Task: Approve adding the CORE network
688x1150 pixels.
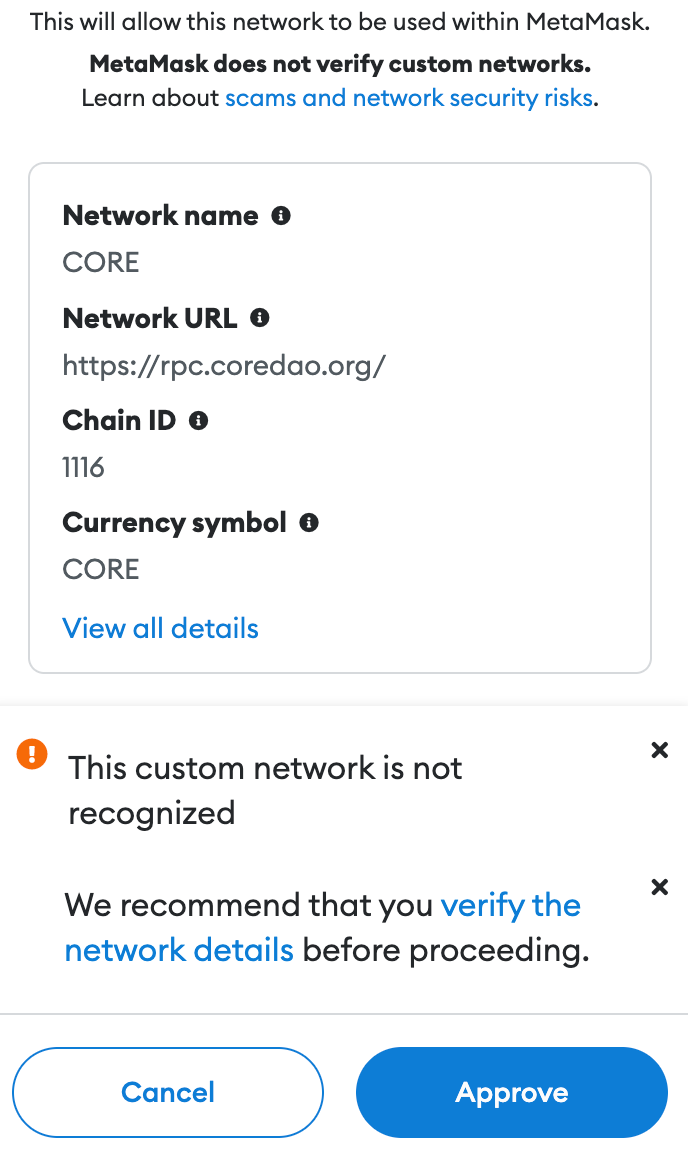Action: [x=511, y=1092]
